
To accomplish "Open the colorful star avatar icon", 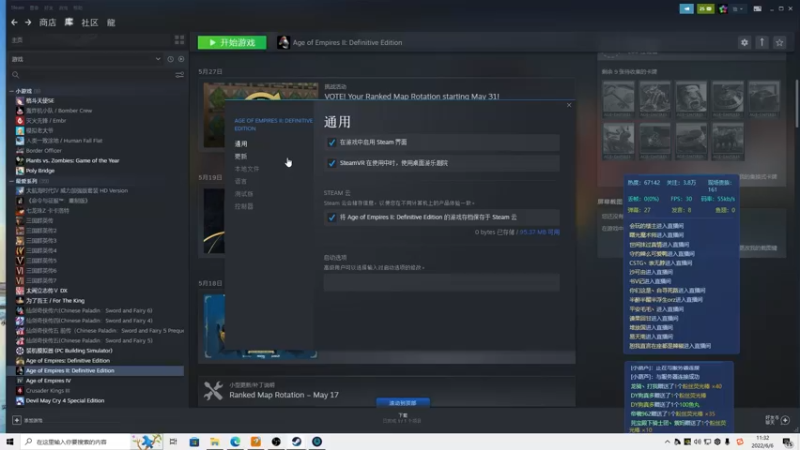I will [723, 9].
